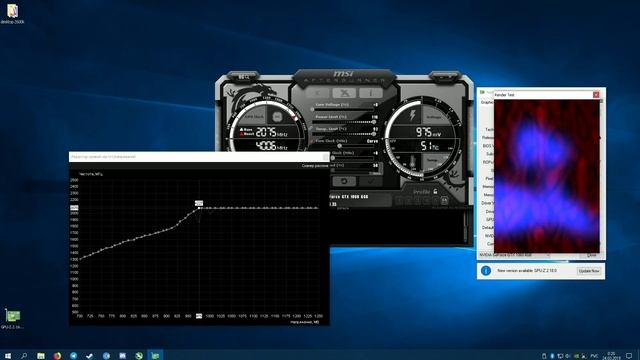Adjust the Core Clock slider handle
The image size is (640, 360).
click(x=340, y=146)
